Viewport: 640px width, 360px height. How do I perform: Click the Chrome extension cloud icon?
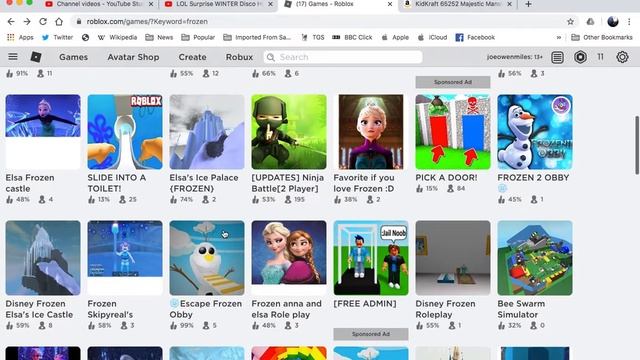pos(590,22)
